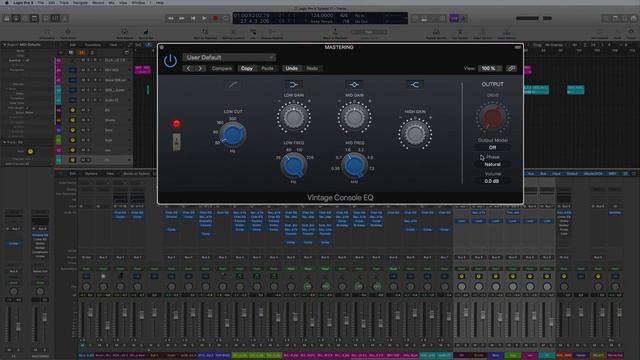640x360 pixels.
Task: Toggle the mid bell band icon
Action: (354, 84)
